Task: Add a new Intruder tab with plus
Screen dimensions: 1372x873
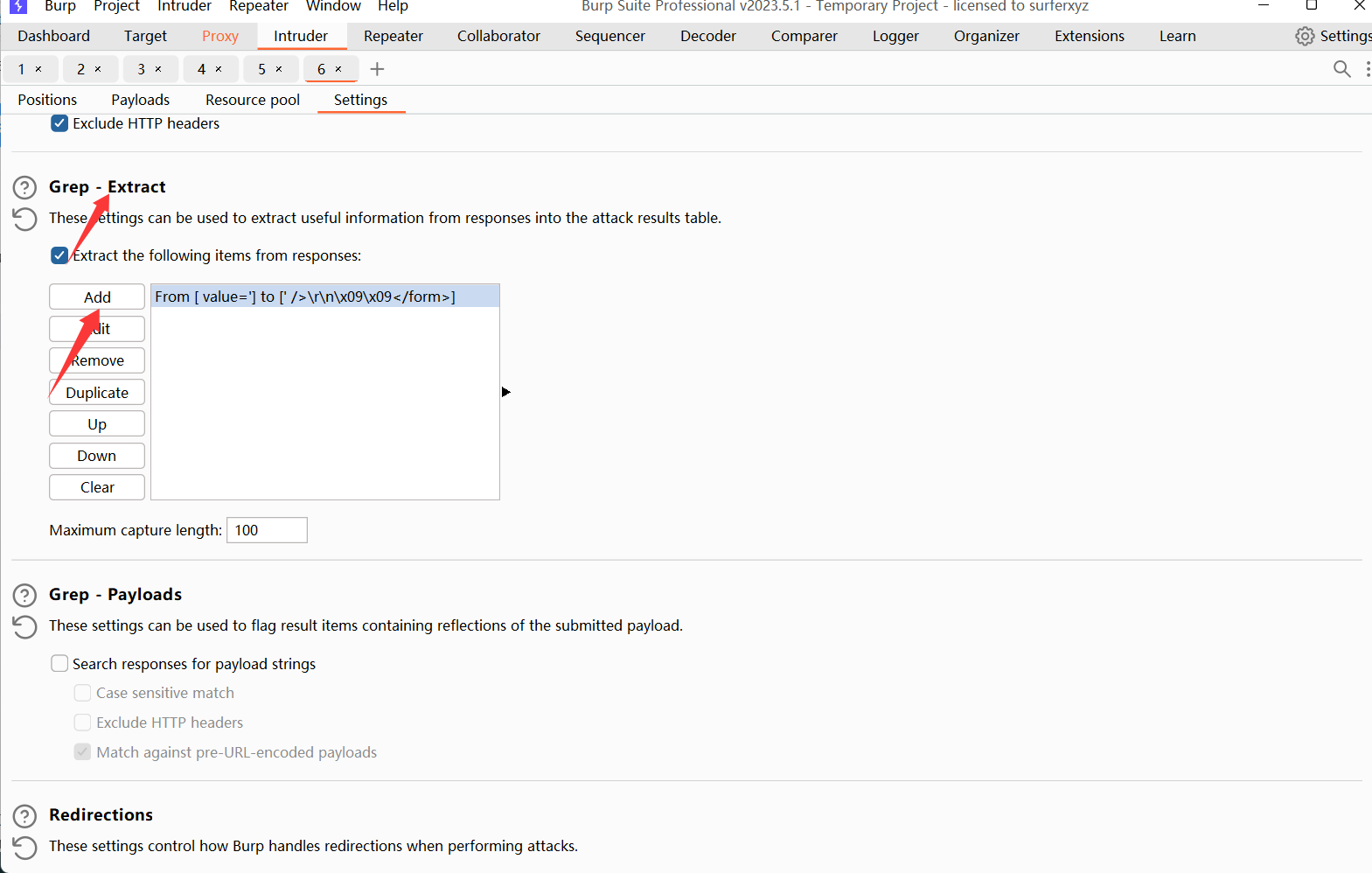Action: tap(377, 68)
